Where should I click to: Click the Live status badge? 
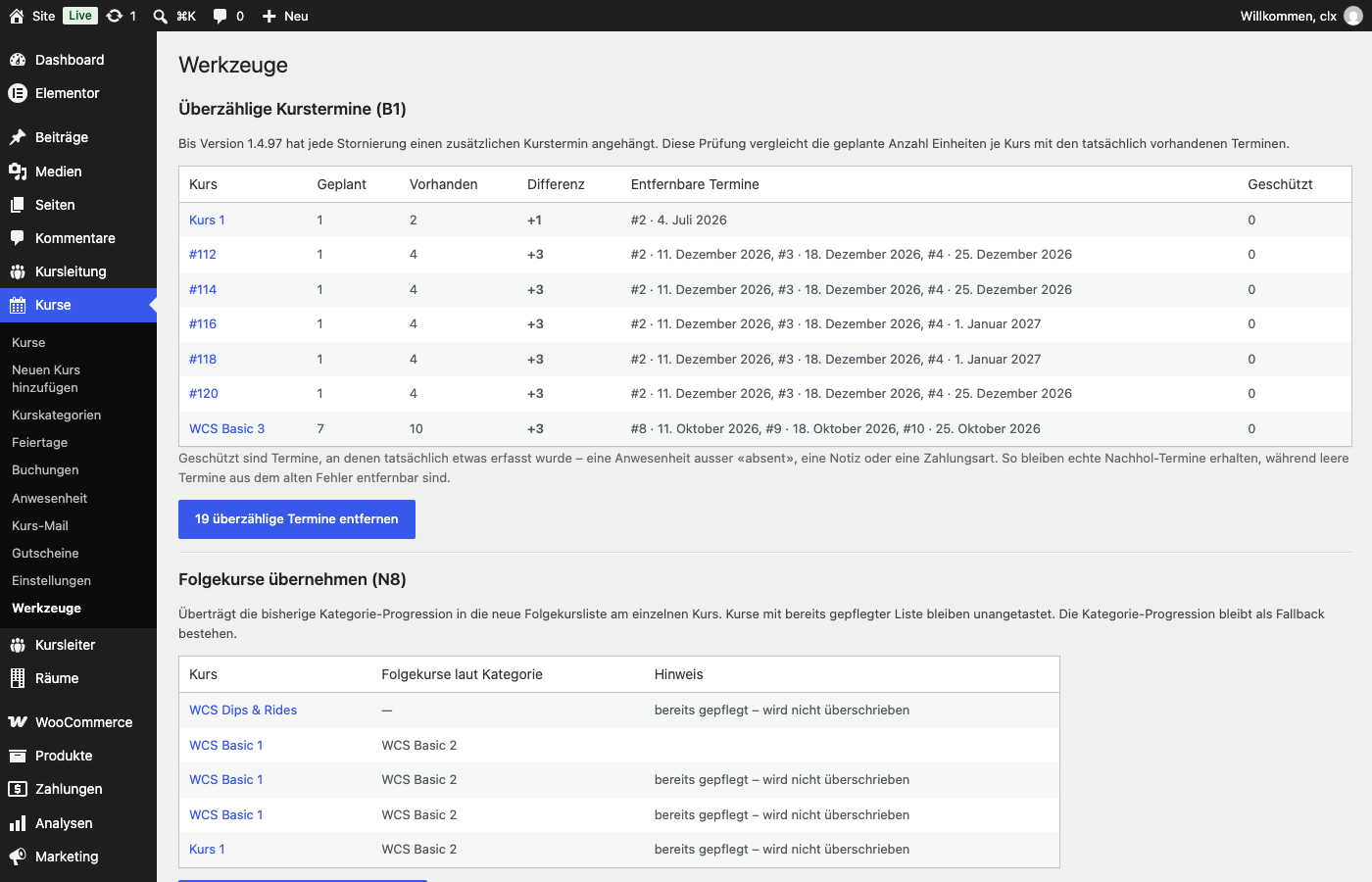[x=80, y=16]
